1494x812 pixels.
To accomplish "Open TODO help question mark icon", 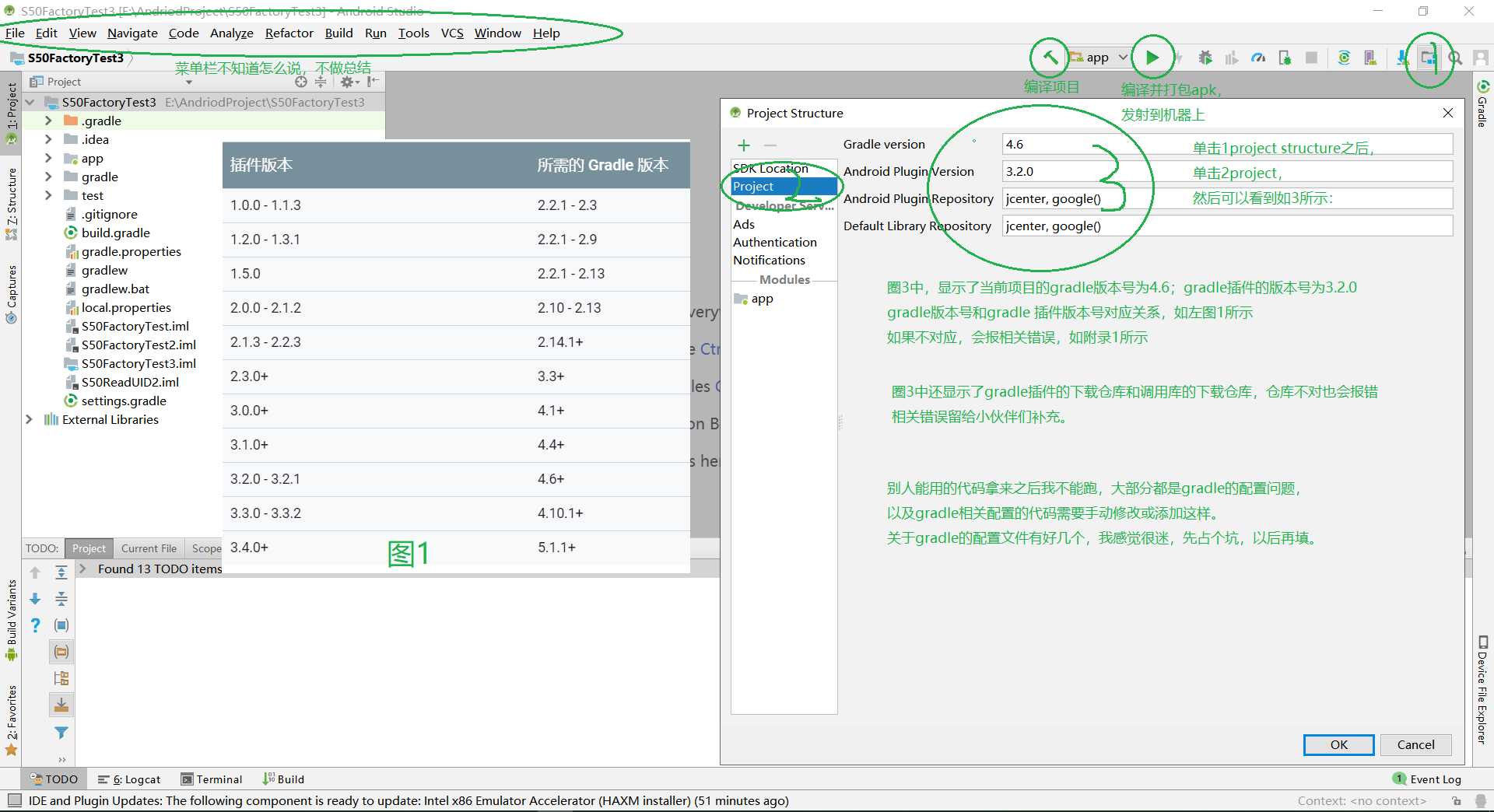I will tap(35, 625).
